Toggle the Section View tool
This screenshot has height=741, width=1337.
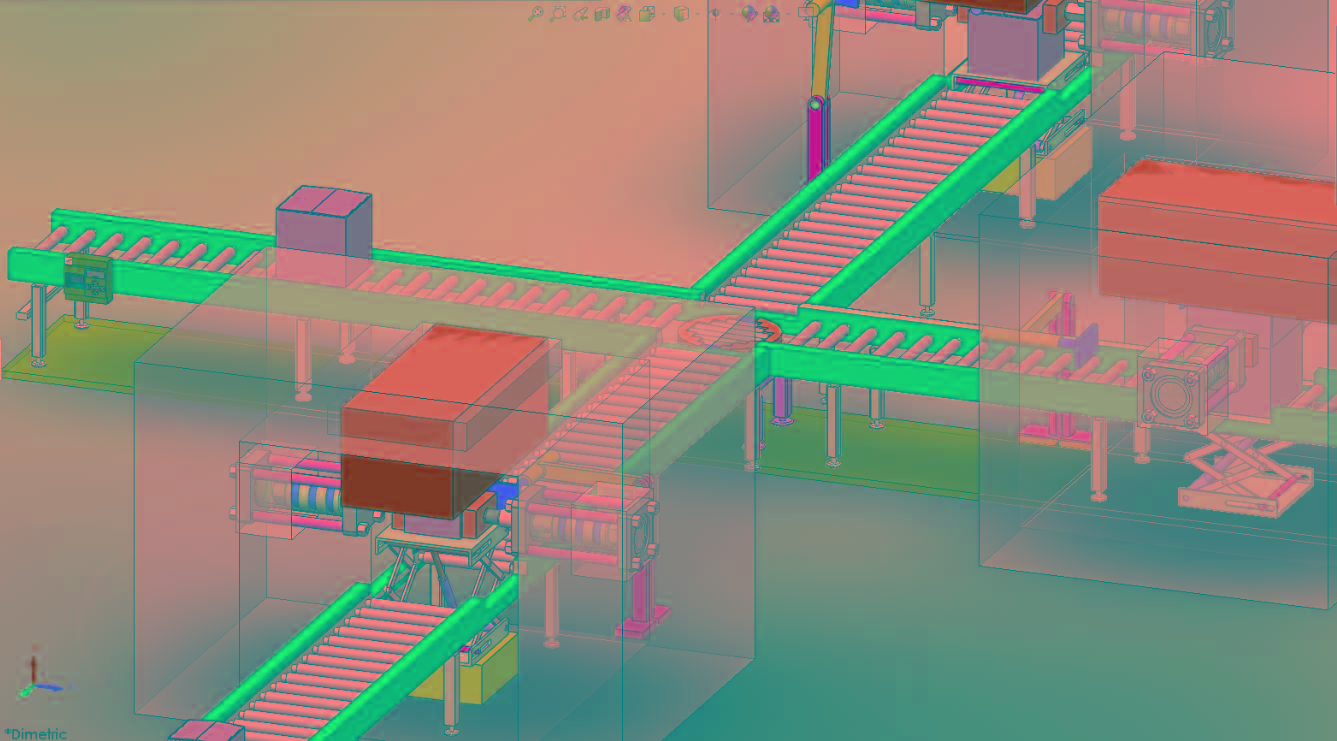click(x=602, y=13)
